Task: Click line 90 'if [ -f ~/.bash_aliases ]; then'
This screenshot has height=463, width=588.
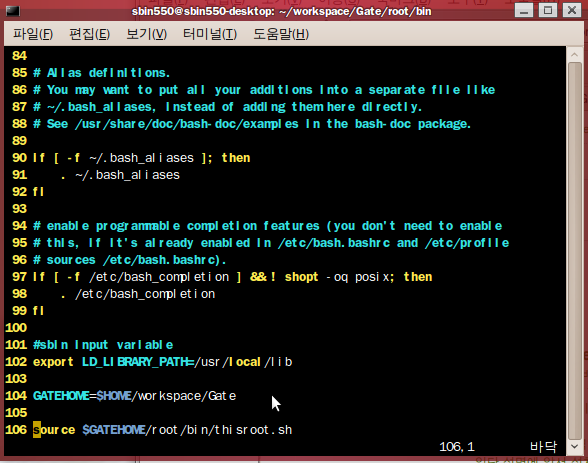Action: tap(141, 158)
